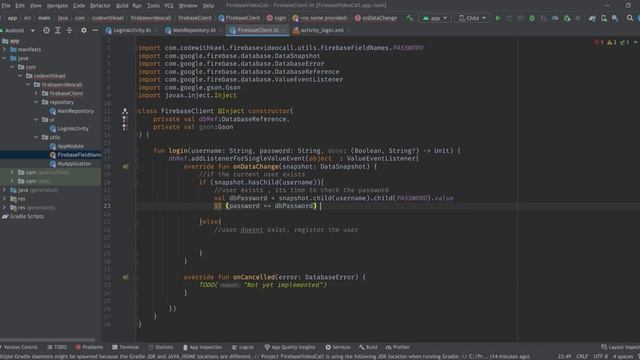Image resolution: width=640 pixels, height=360 pixels.
Task: Open Project panel options gear
Action: (84, 30)
